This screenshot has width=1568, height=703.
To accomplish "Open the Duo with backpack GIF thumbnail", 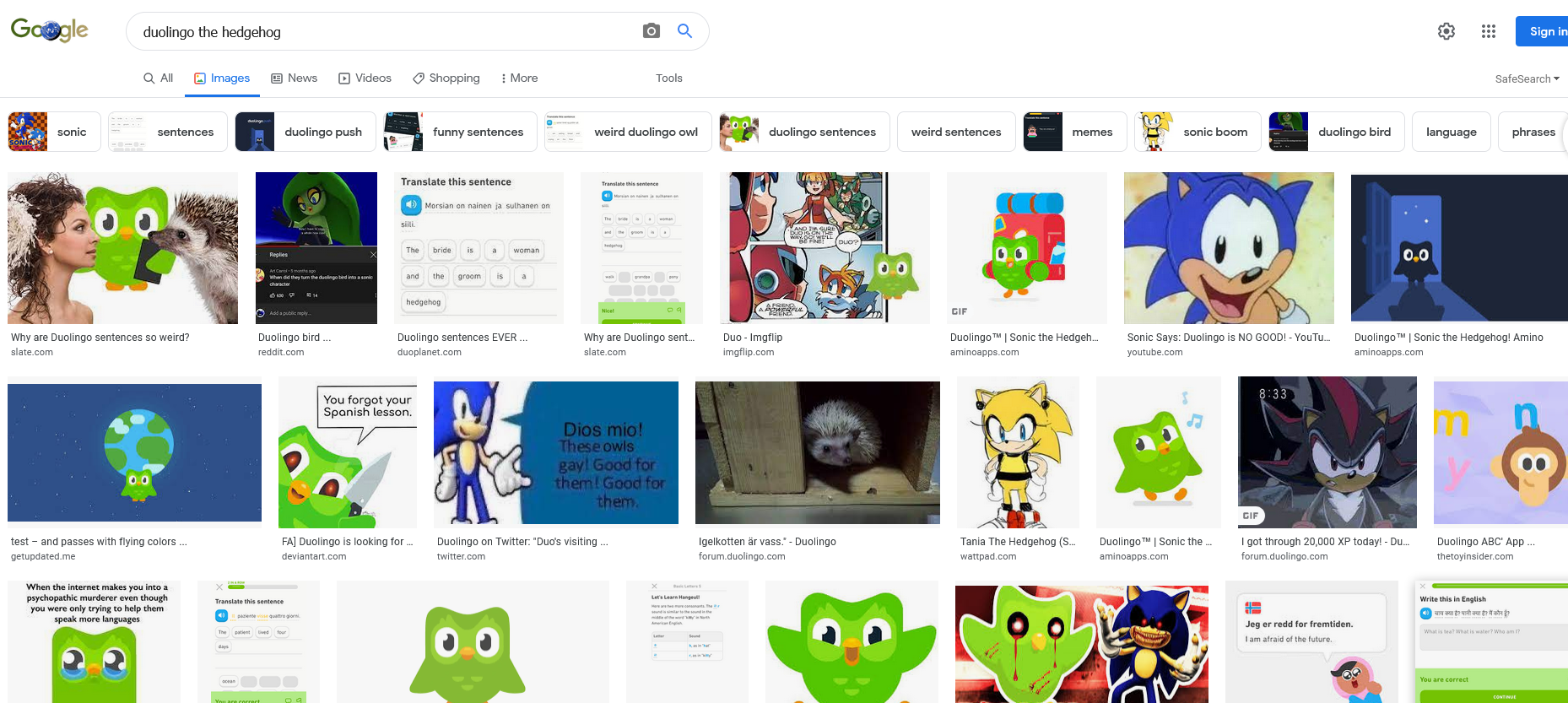I will (1027, 248).
